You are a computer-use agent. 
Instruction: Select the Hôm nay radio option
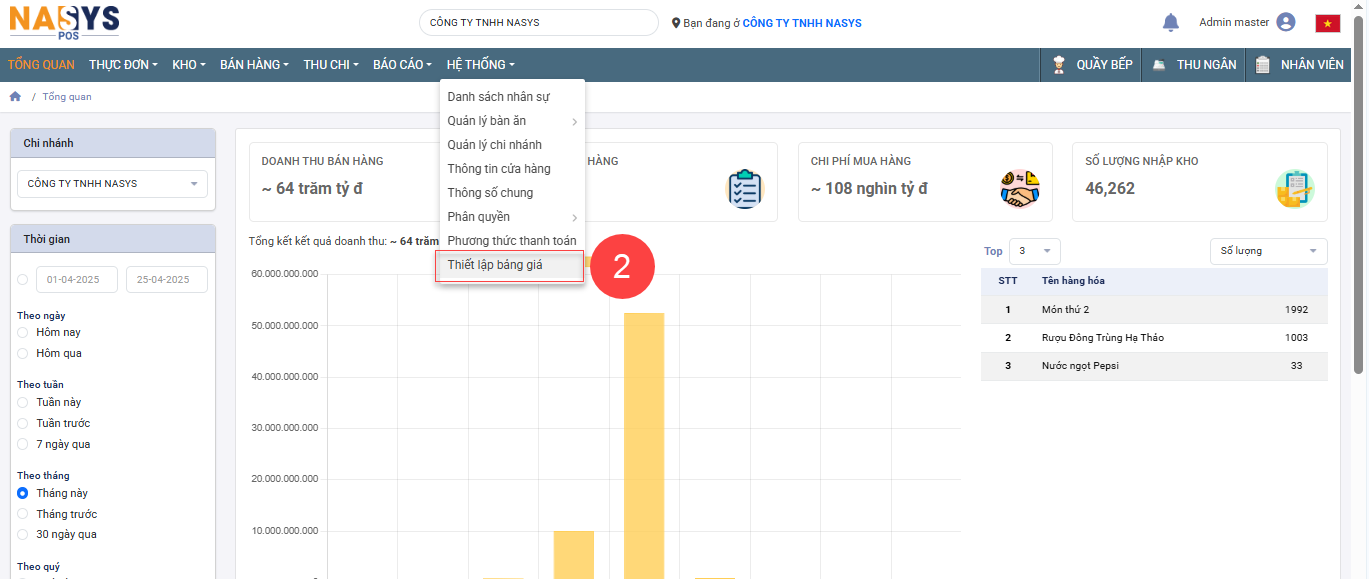tap(23, 332)
